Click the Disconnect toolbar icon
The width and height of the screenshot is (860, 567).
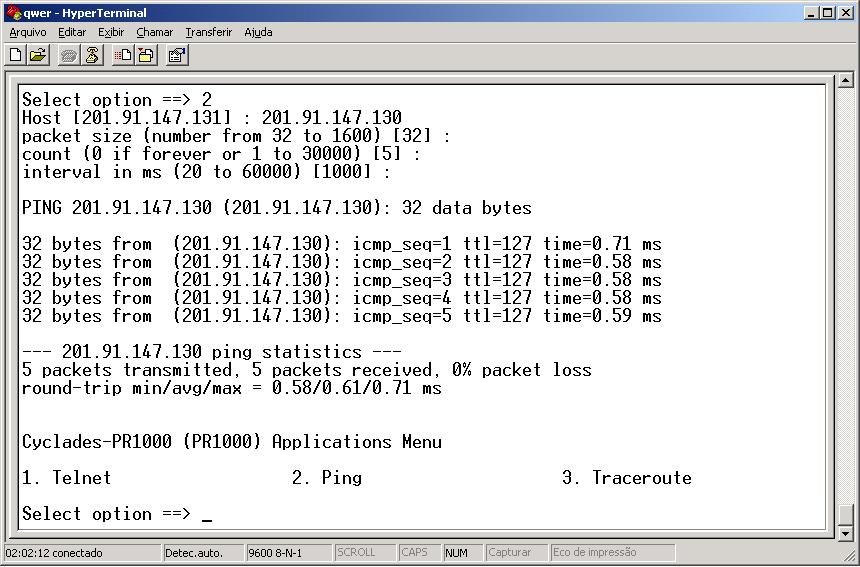[x=92, y=55]
